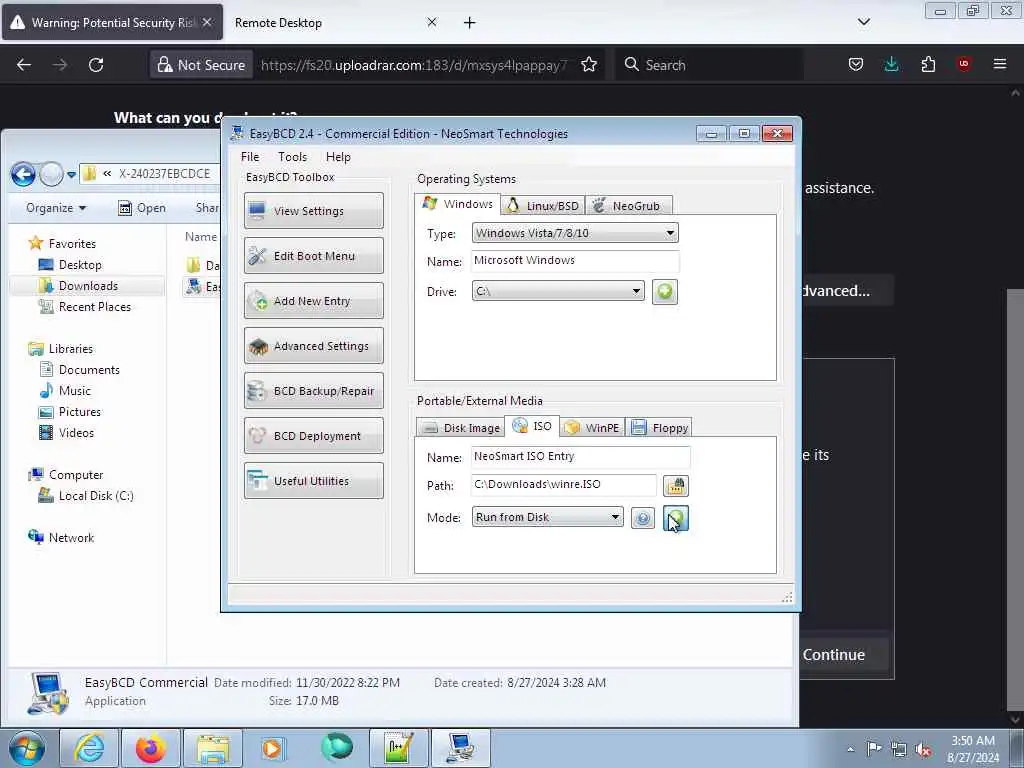Open the Tools menu in EasyBCD
1024x768 pixels.
[x=292, y=157]
